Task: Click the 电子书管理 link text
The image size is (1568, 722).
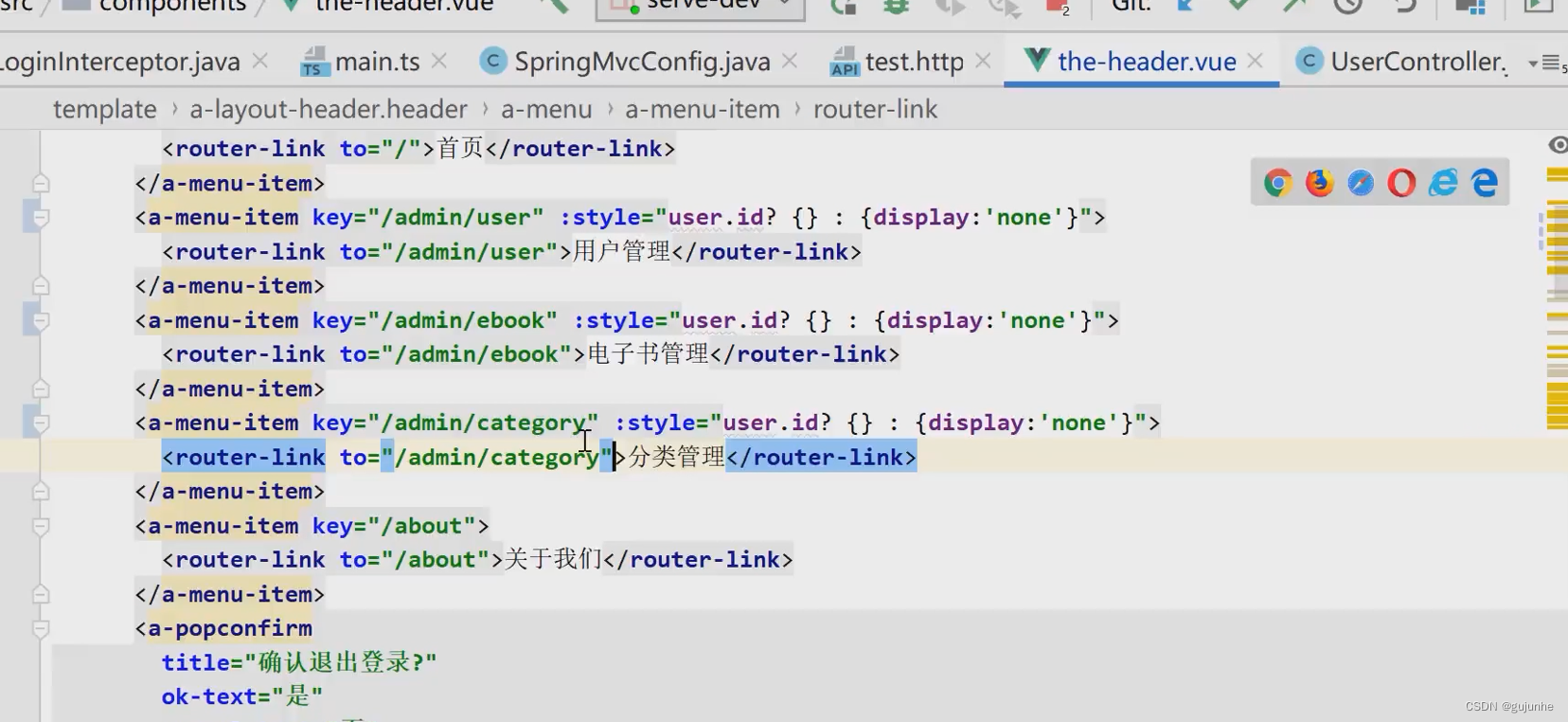Action: click(649, 354)
